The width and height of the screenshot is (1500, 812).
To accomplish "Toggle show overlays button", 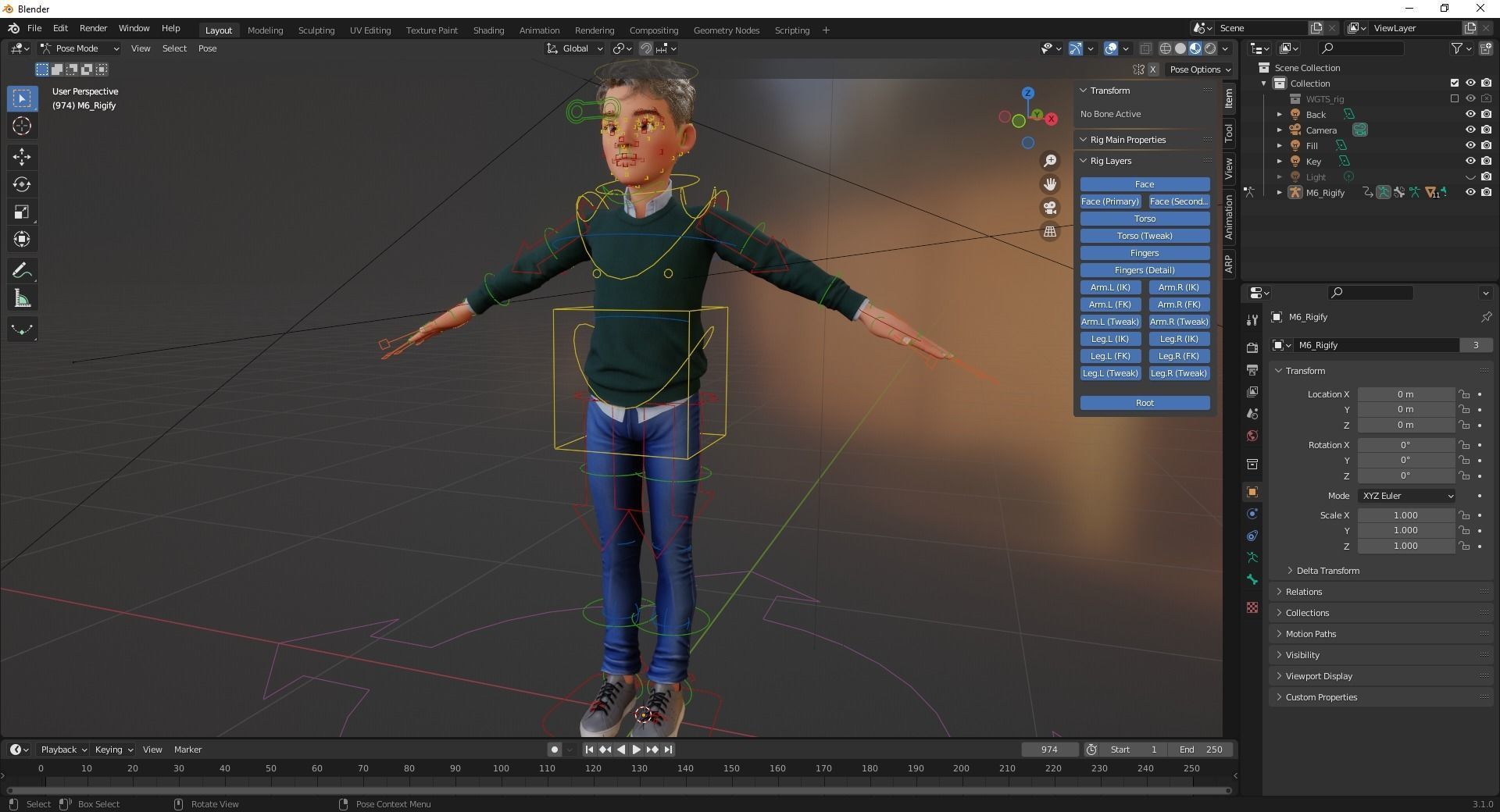I will pos(1111,48).
